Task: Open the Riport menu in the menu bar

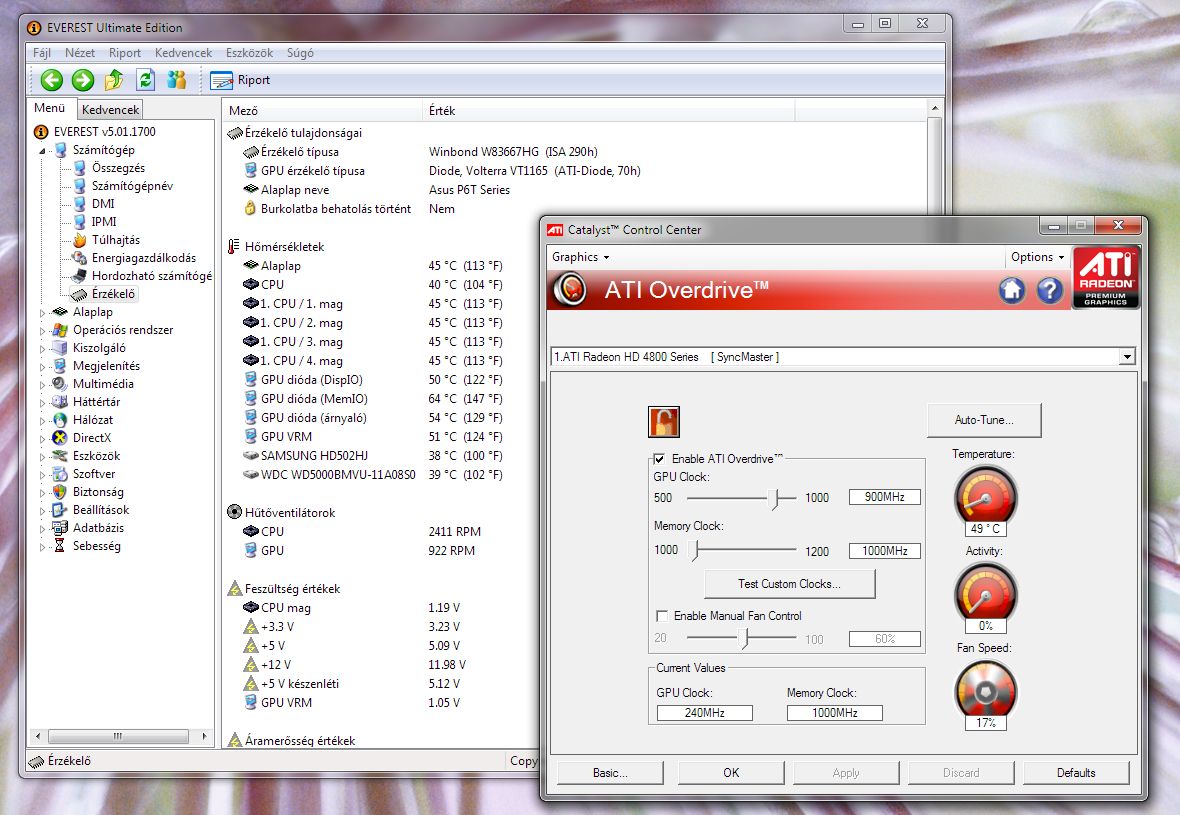Action: point(125,53)
